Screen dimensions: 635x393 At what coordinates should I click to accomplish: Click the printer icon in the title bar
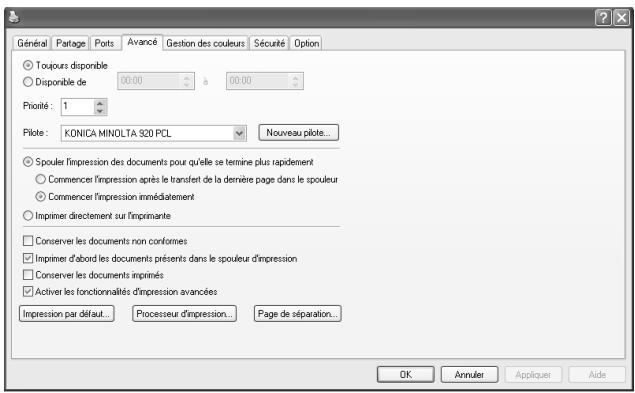point(14,17)
